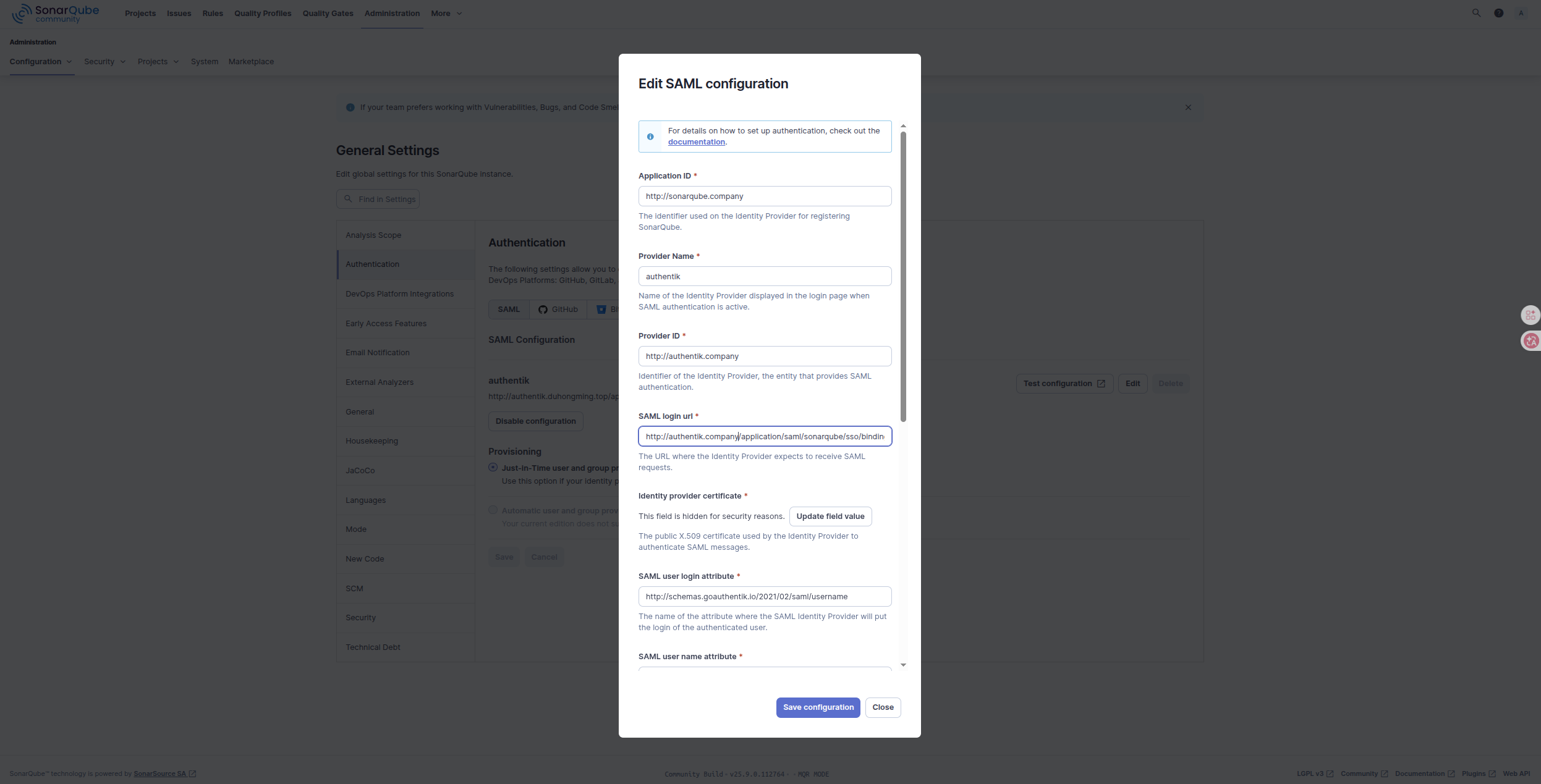The image size is (1541, 784).
Task: Click the Provider Name input field
Action: [x=765, y=277]
